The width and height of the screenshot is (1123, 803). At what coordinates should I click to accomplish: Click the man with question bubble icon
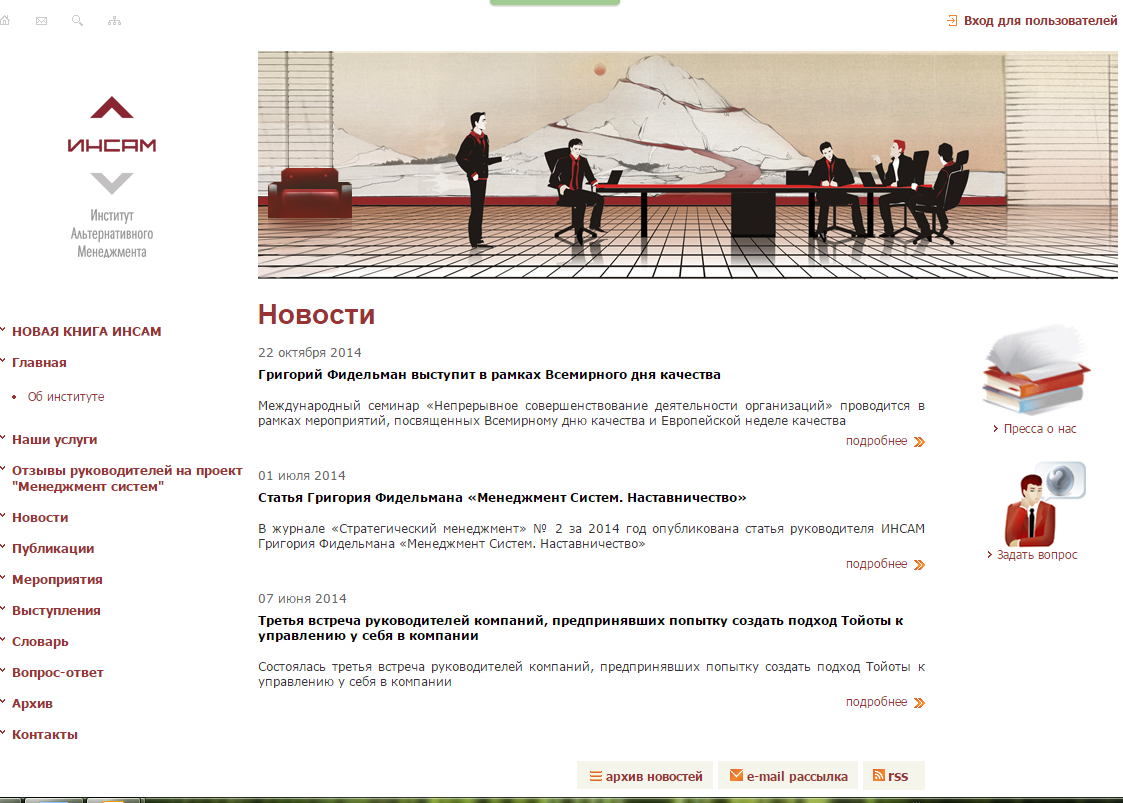point(1044,504)
